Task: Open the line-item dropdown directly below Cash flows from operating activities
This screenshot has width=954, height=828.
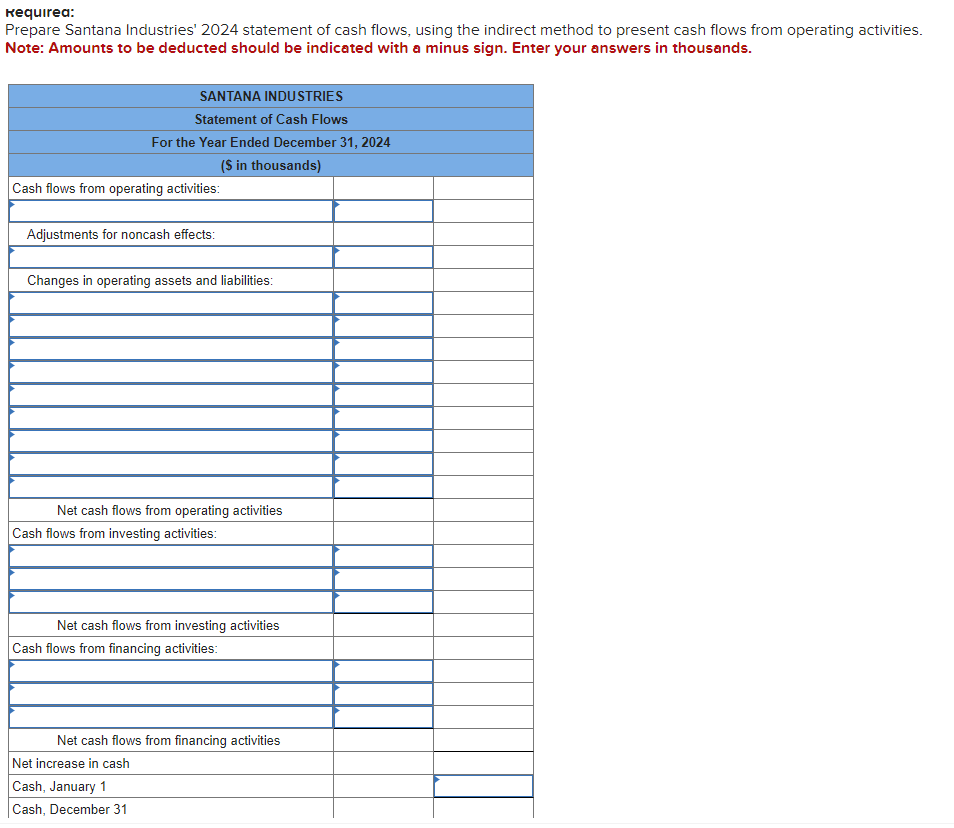Action: (x=171, y=211)
